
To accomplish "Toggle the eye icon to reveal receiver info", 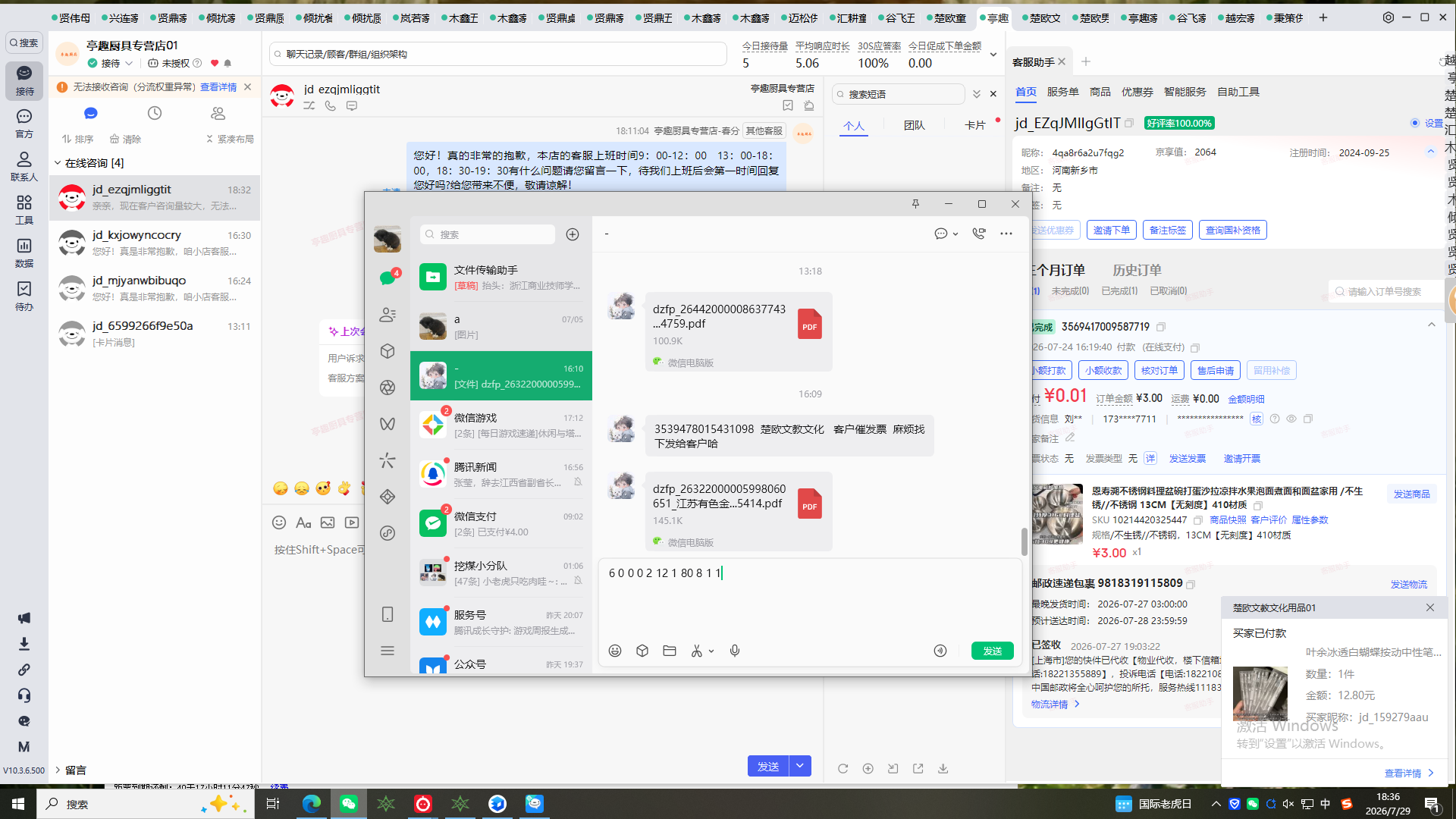I will (x=1291, y=419).
